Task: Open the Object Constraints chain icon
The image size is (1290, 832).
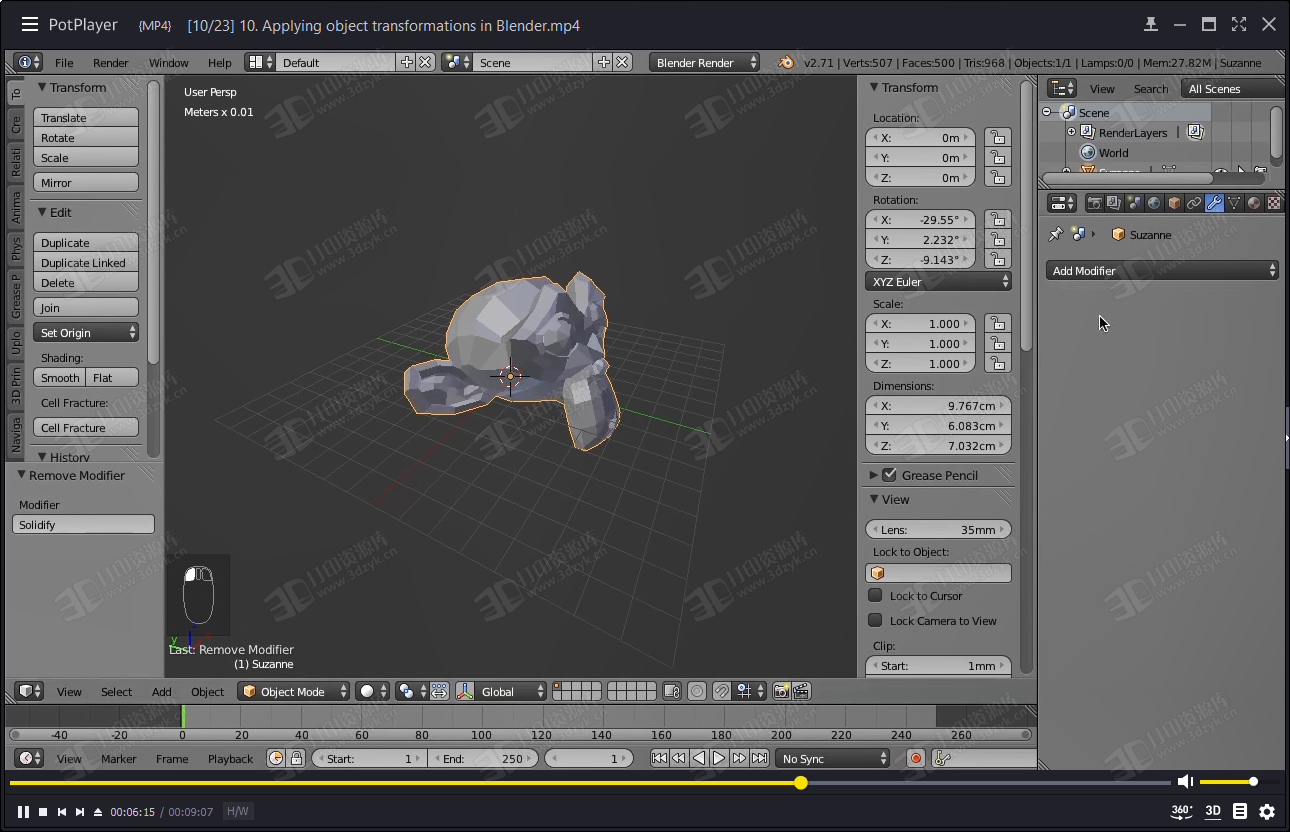Action: tap(1194, 203)
